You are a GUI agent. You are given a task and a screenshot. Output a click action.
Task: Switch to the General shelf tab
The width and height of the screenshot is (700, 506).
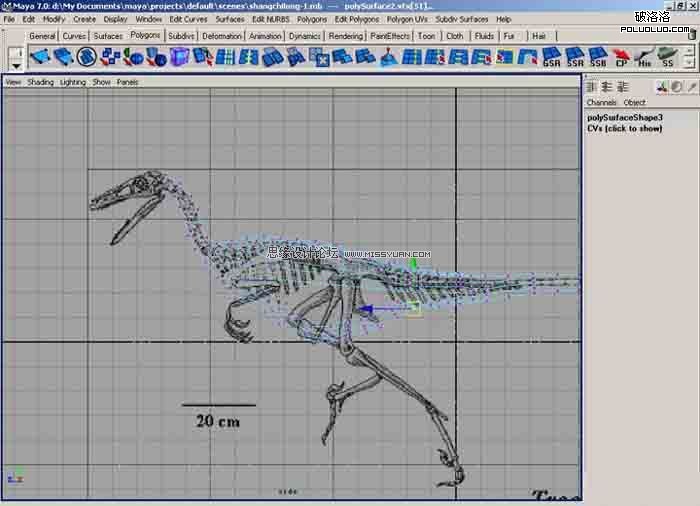coord(42,36)
